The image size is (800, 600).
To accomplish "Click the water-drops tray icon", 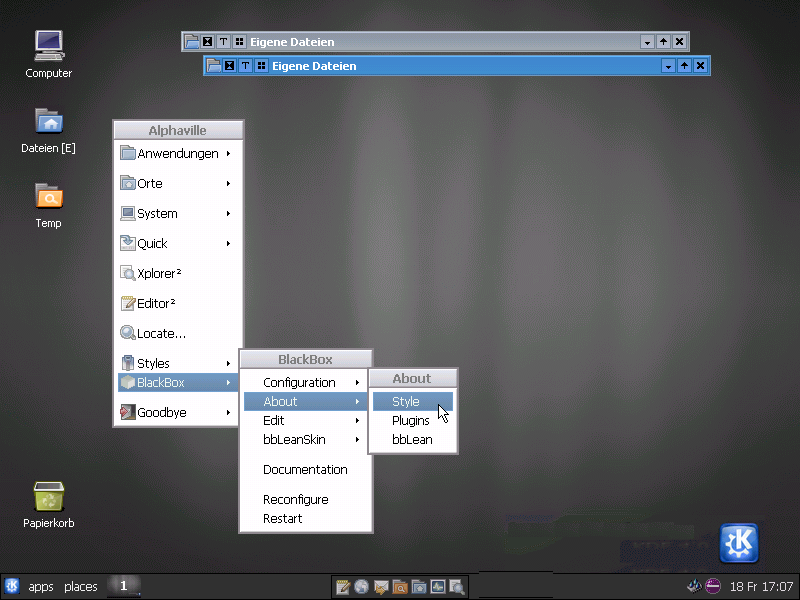I will coord(694,586).
